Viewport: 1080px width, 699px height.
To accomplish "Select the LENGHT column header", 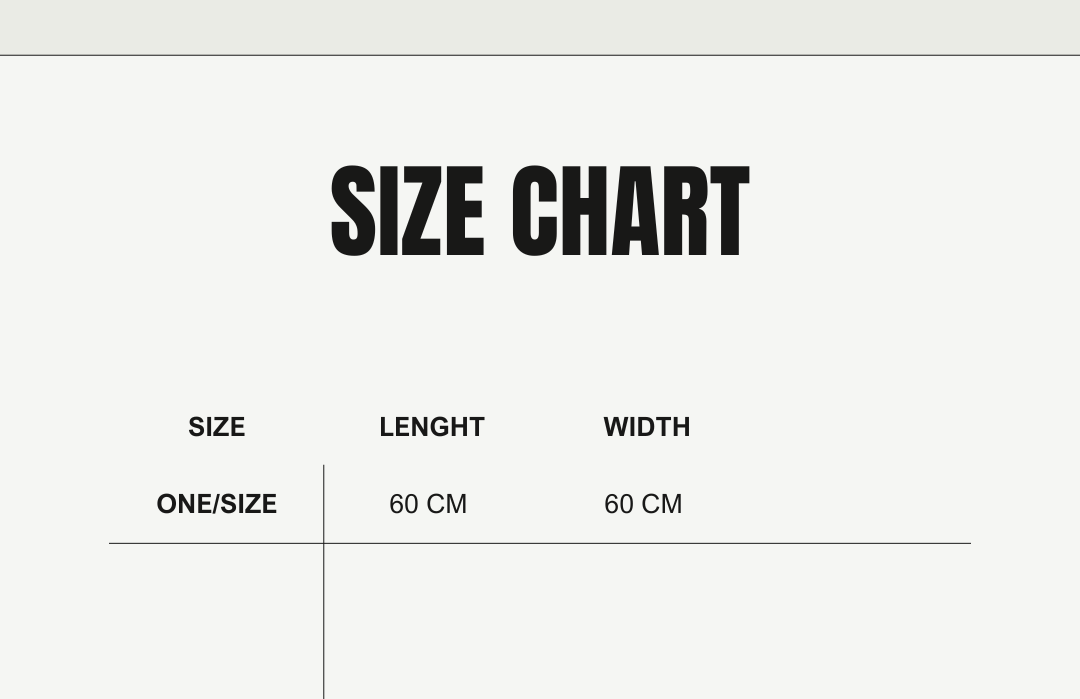I will 432,427.
